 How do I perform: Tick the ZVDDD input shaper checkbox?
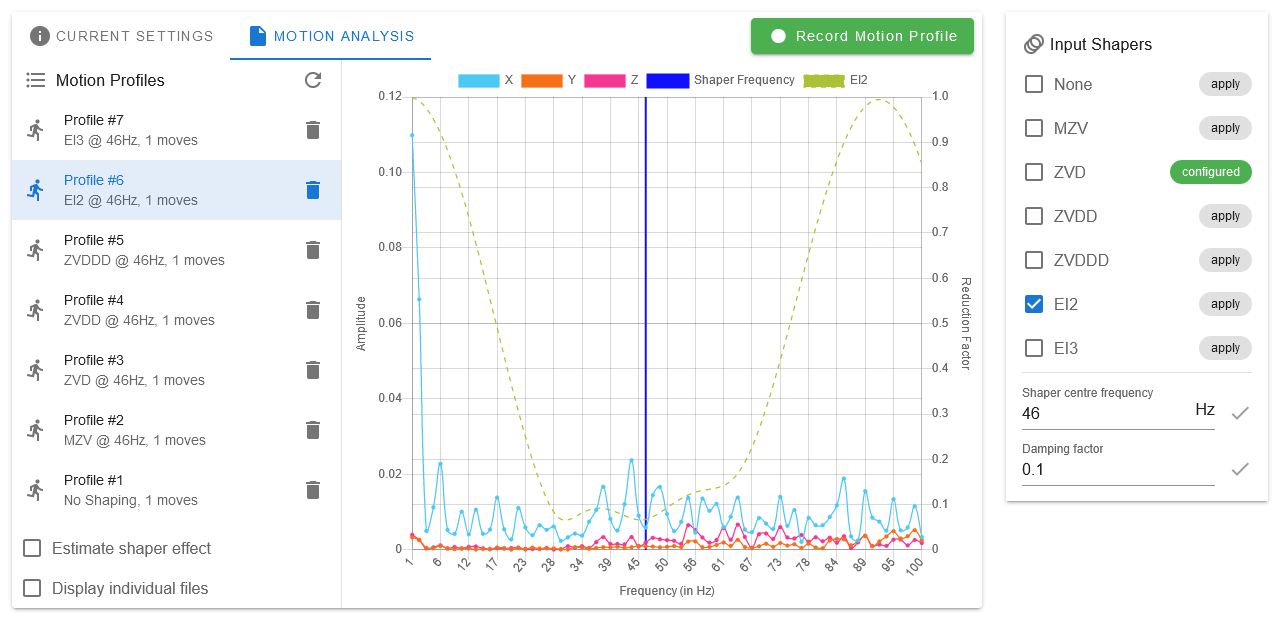[x=1034, y=260]
